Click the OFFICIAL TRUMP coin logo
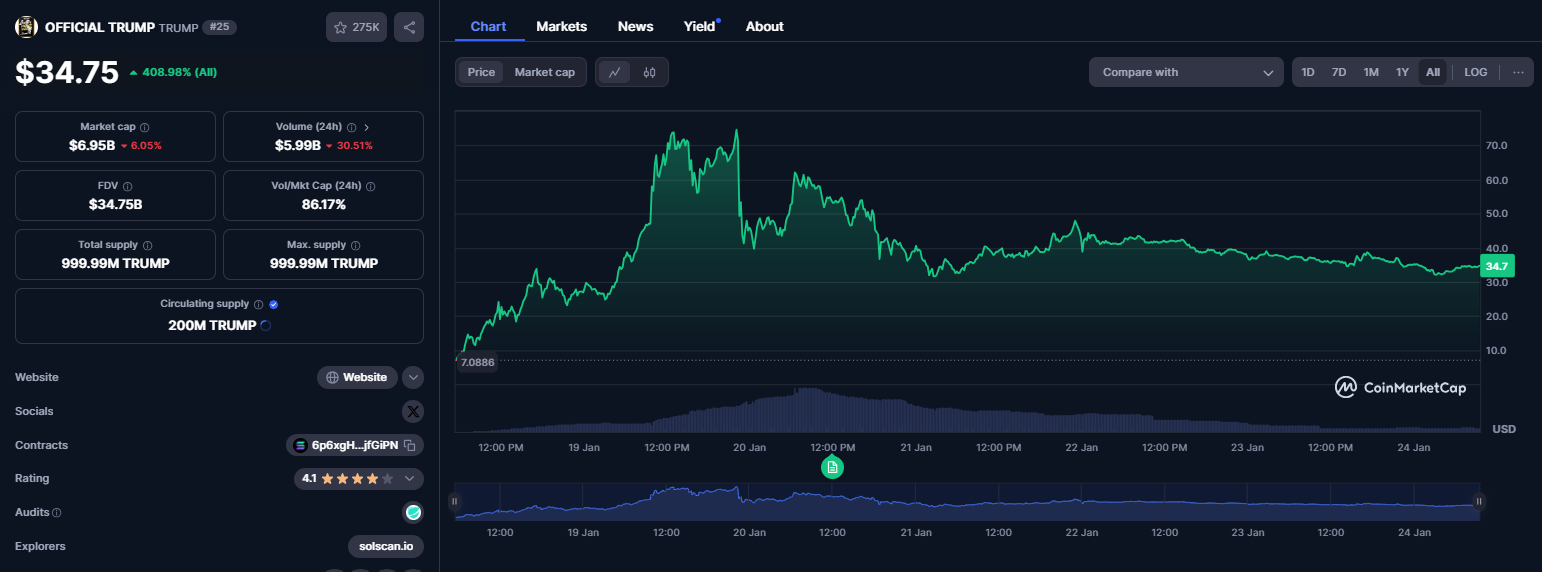This screenshot has width=1542, height=572. coord(26,27)
